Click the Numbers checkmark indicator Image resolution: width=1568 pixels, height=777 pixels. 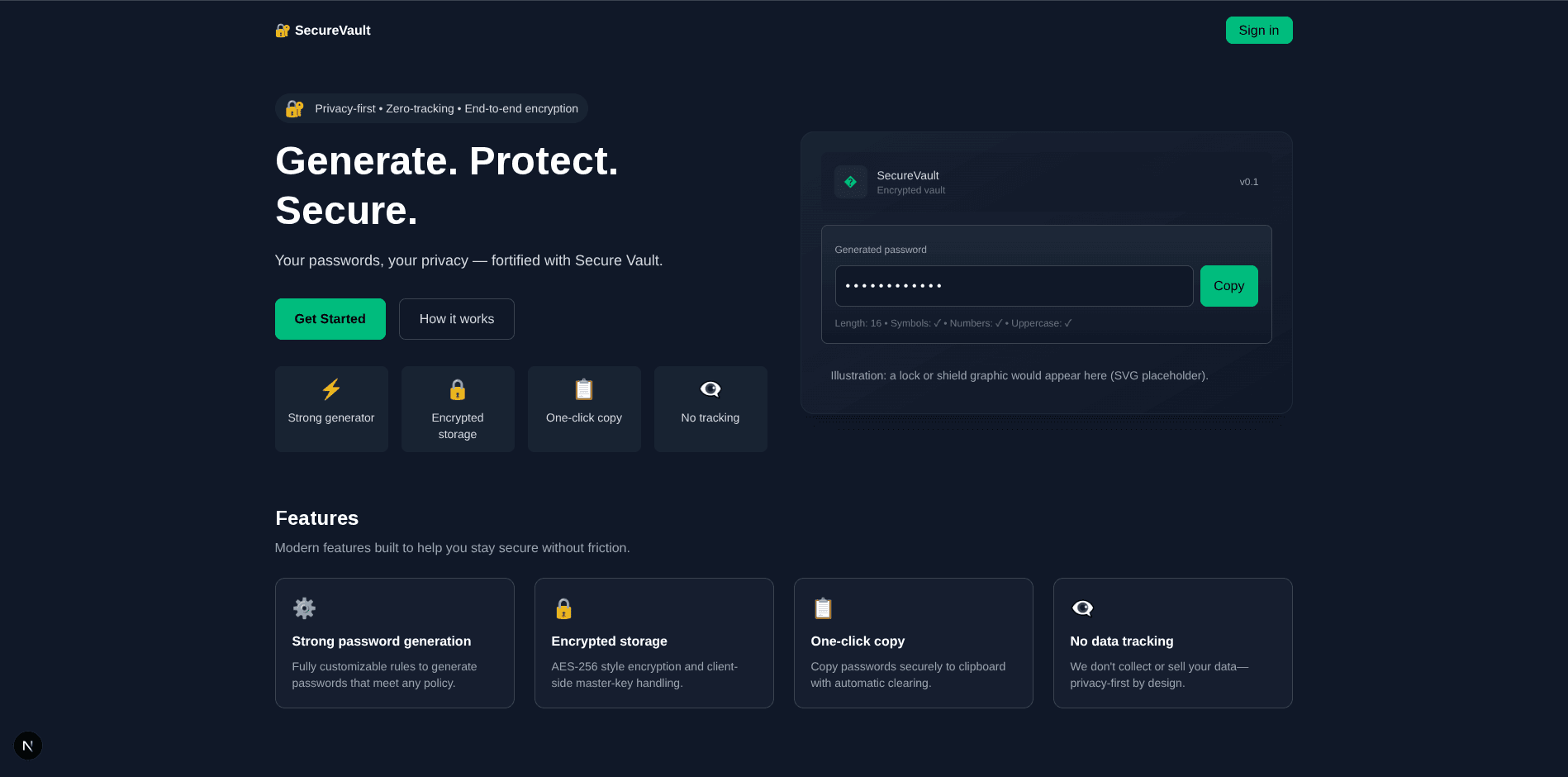click(999, 323)
